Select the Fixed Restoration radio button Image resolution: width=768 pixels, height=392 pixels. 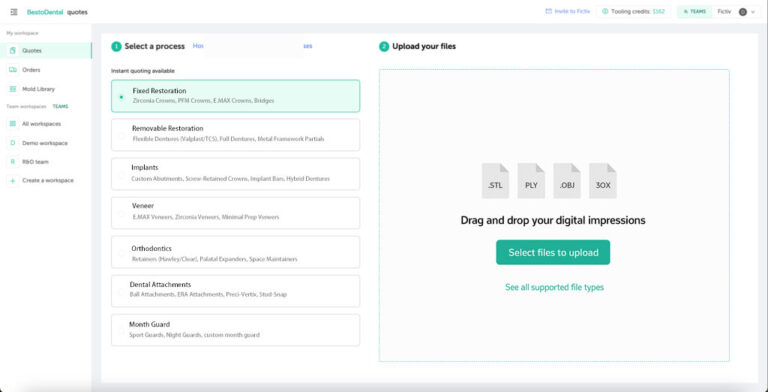point(121,97)
